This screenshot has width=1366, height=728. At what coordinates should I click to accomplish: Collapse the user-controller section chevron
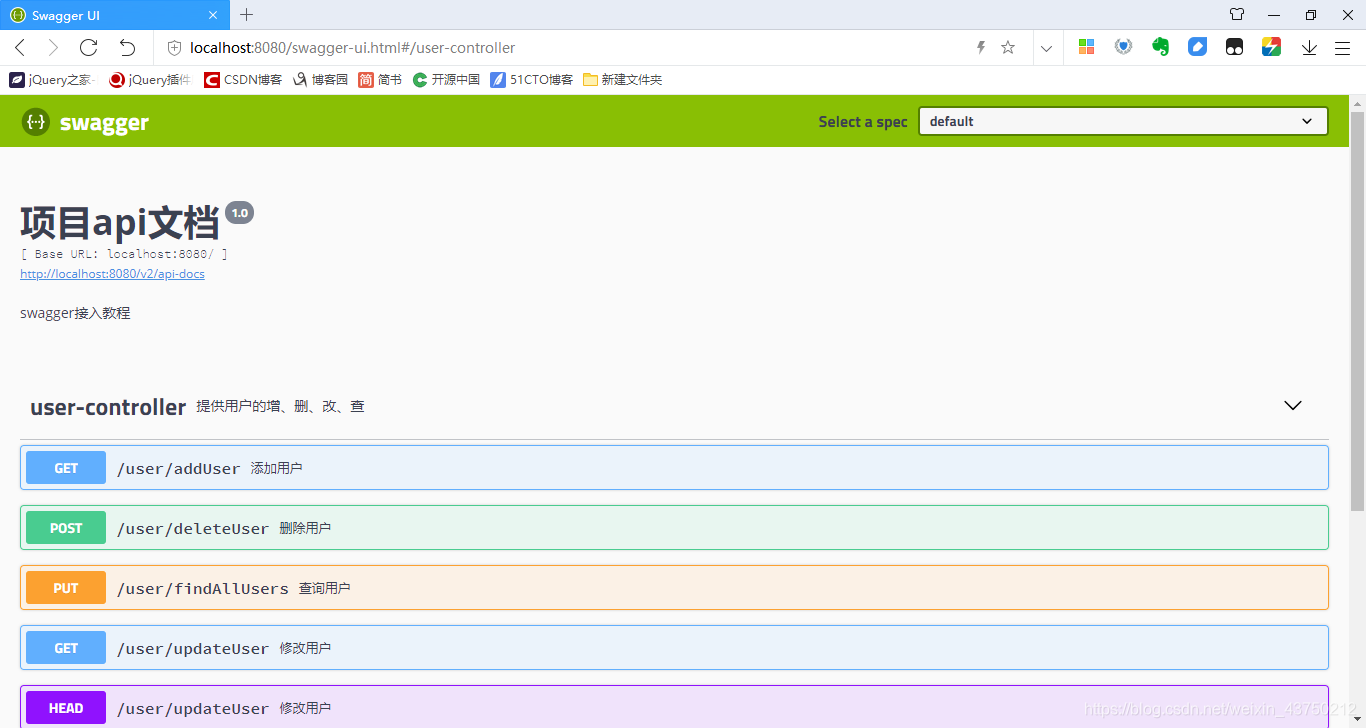(x=1293, y=406)
